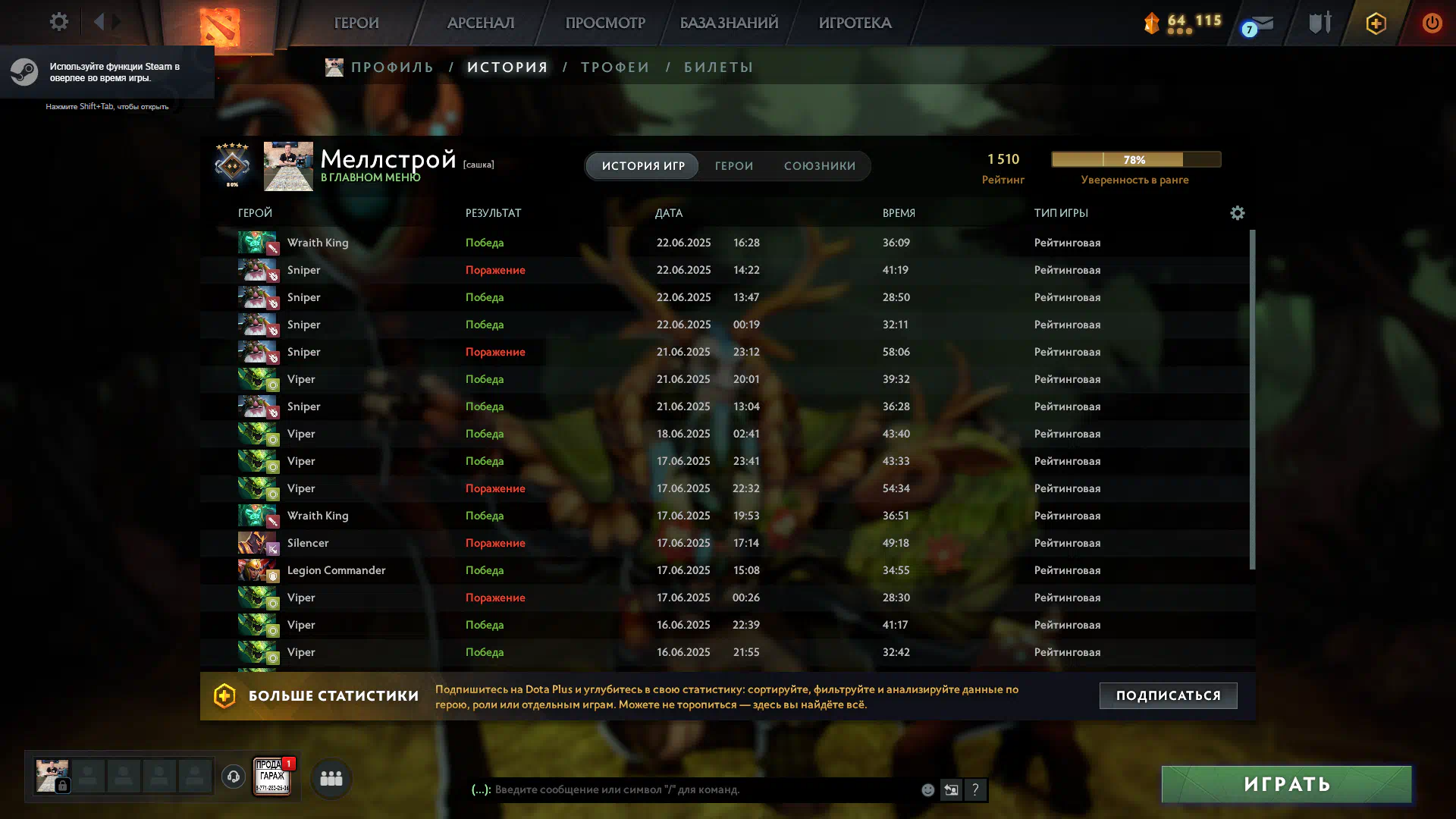1456x819 pixels.
Task: Click the chat channel switch icon
Action: 951,790
